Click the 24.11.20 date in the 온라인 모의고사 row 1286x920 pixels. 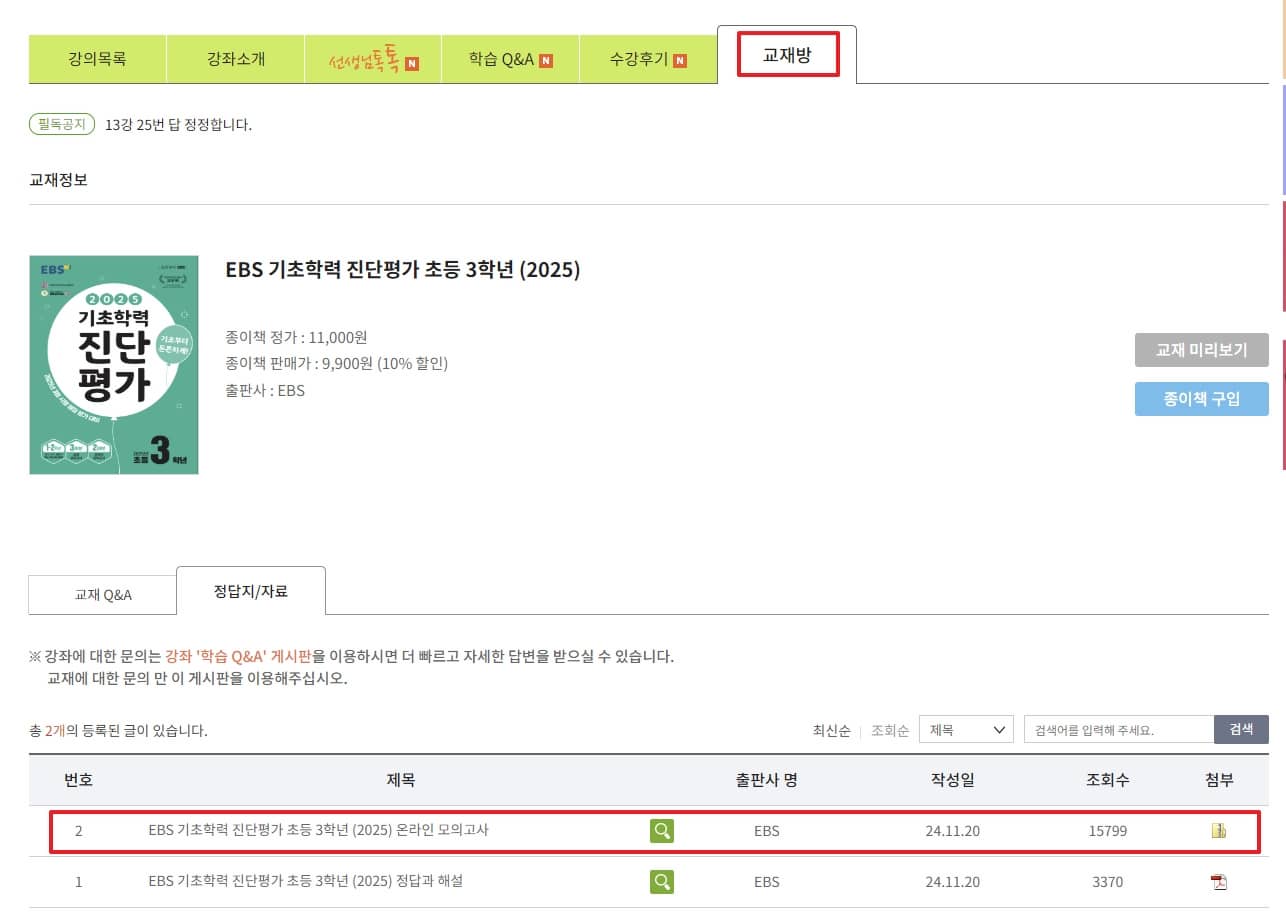pyautogui.click(x=952, y=831)
